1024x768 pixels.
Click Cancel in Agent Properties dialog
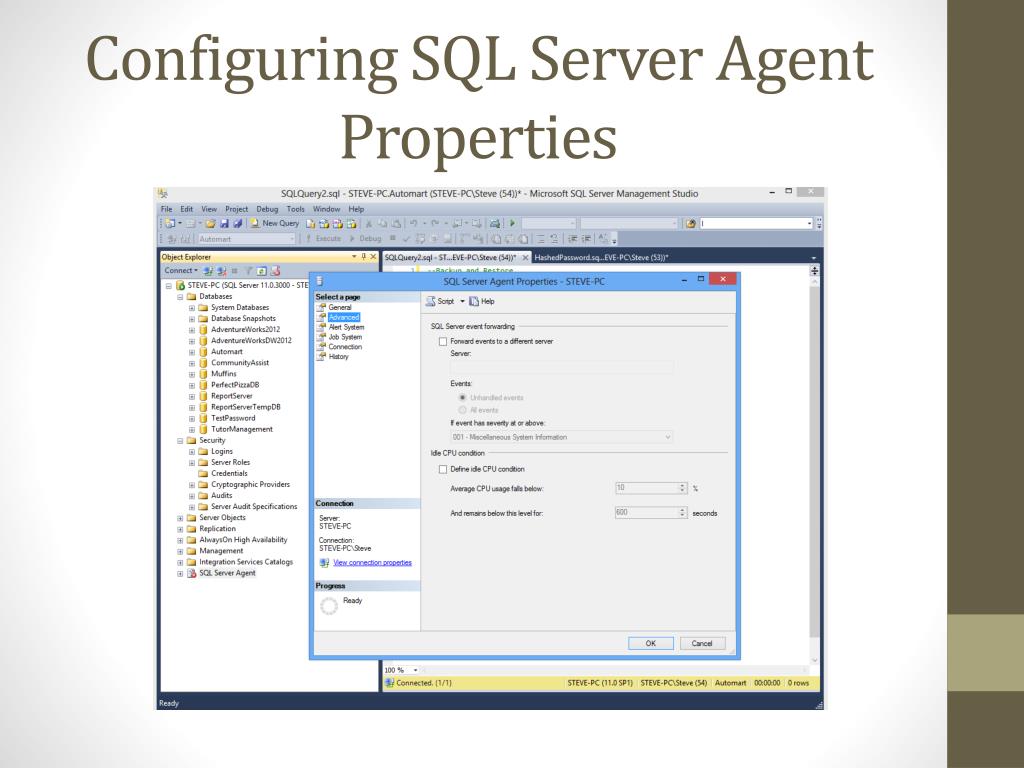pos(702,643)
